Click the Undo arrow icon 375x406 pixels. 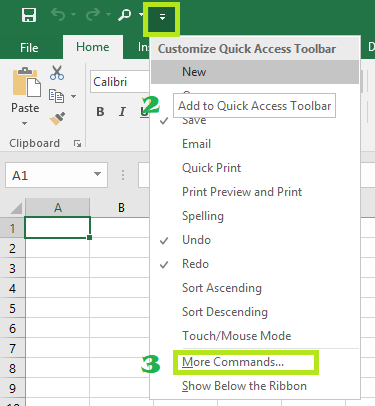[x=58, y=15]
